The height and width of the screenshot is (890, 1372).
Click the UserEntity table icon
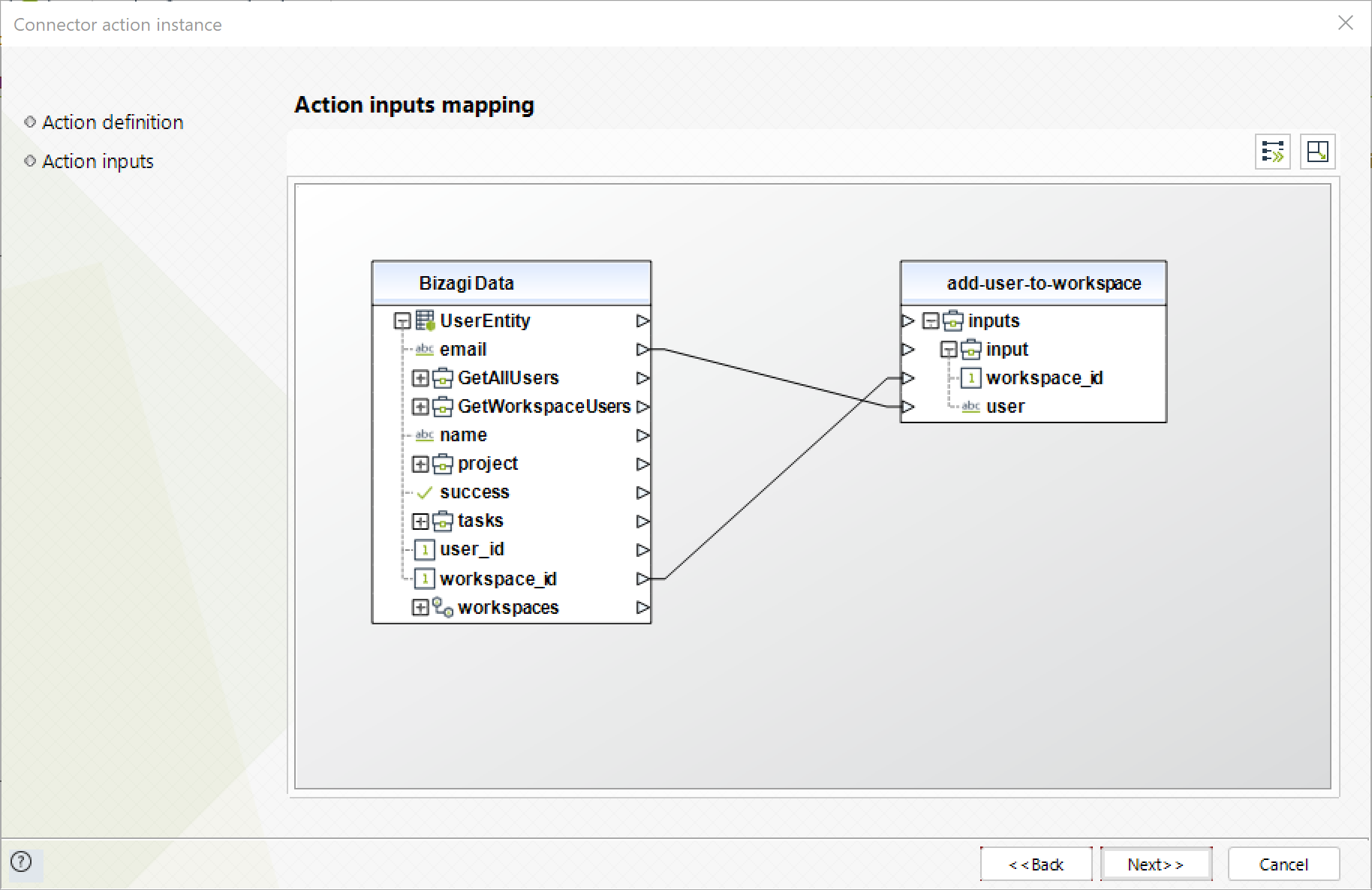click(x=426, y=321)
